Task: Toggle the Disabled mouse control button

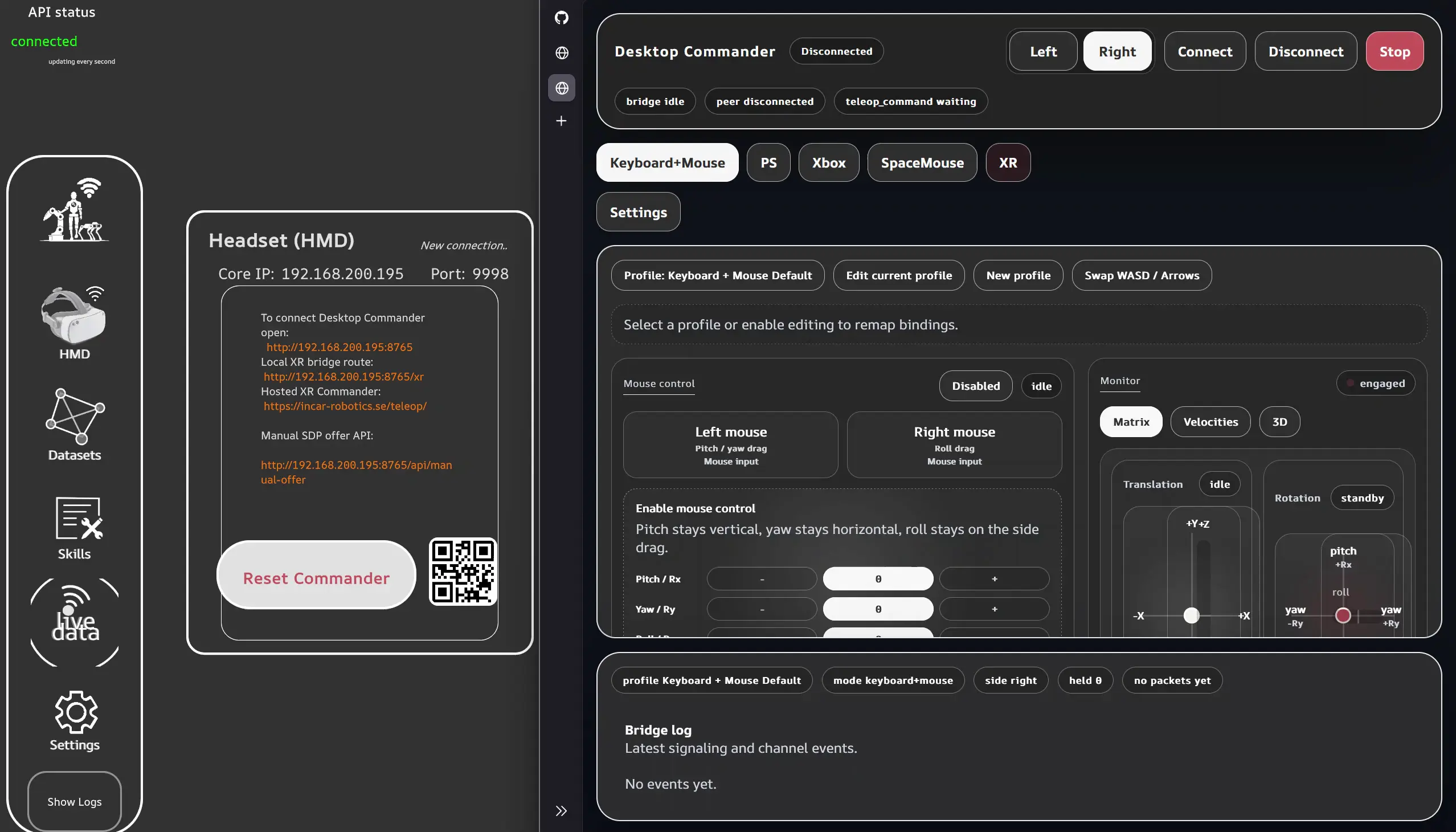Action: [x=976, y=386]
